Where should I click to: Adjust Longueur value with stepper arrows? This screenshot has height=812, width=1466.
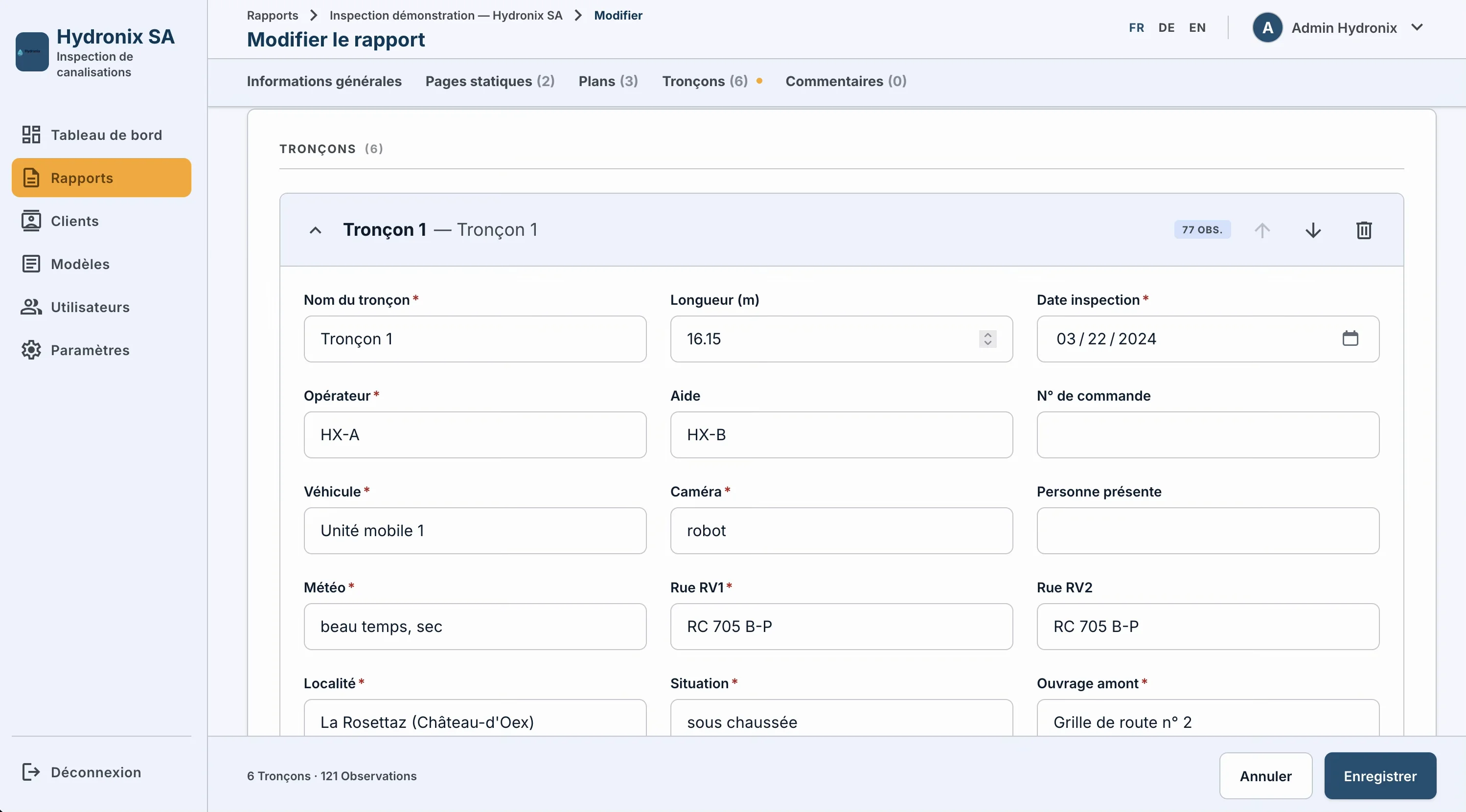988,338
